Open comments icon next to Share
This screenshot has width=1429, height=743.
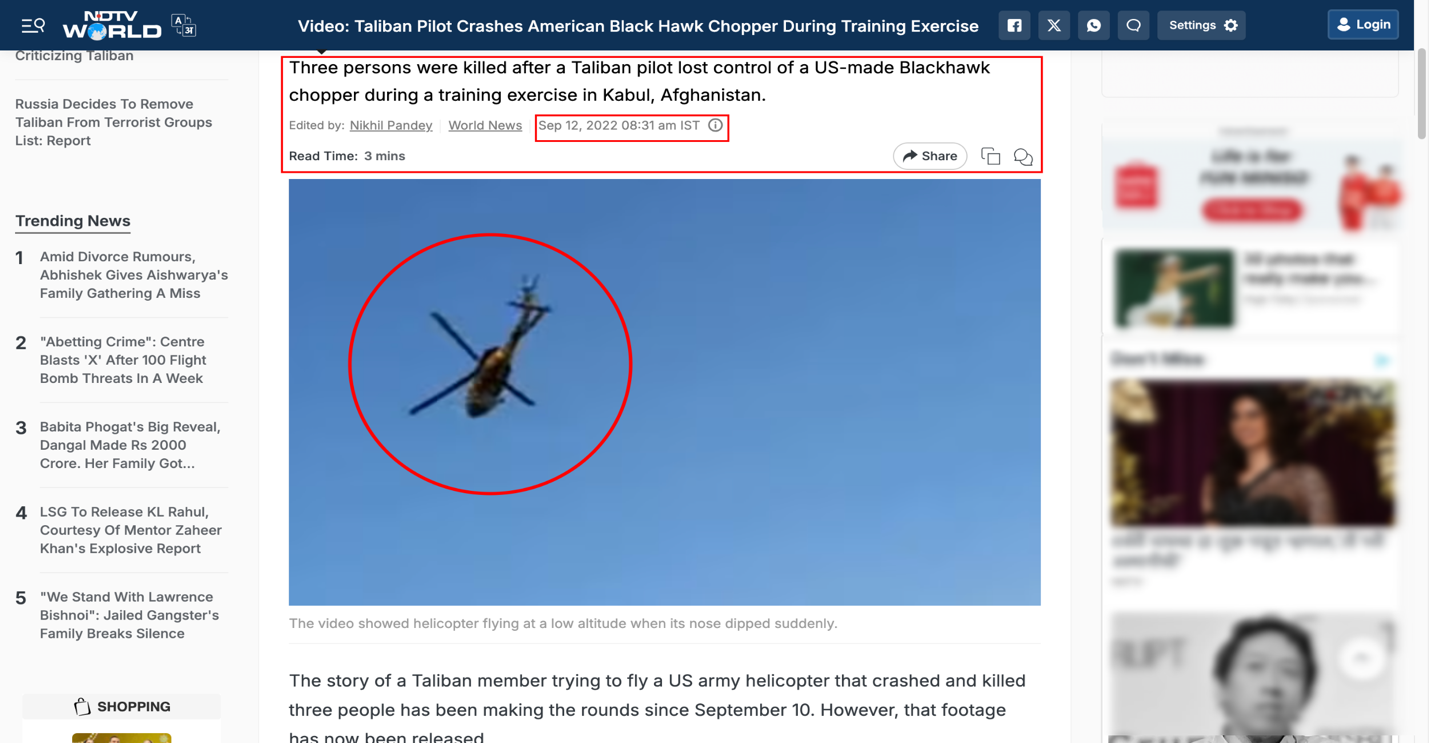click(x=1023, y=157)
